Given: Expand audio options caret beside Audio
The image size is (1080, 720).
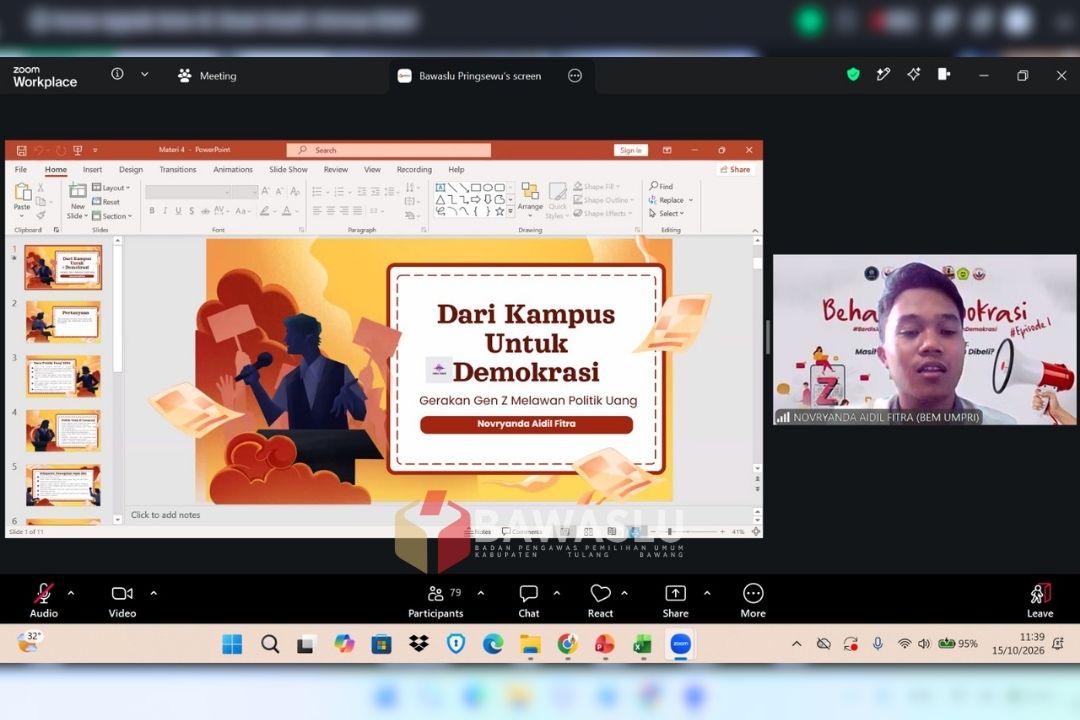Looking at the screenshot, I should pos(71,593).
